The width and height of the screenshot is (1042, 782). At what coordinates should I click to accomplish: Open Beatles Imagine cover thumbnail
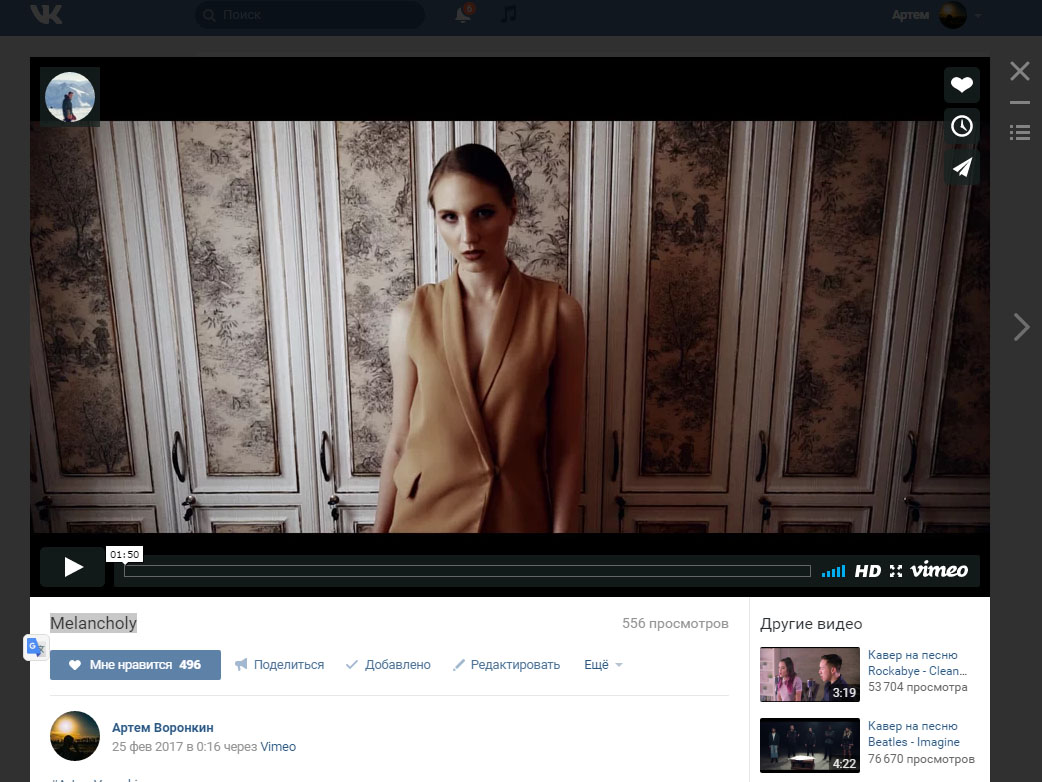click(809, 745)
